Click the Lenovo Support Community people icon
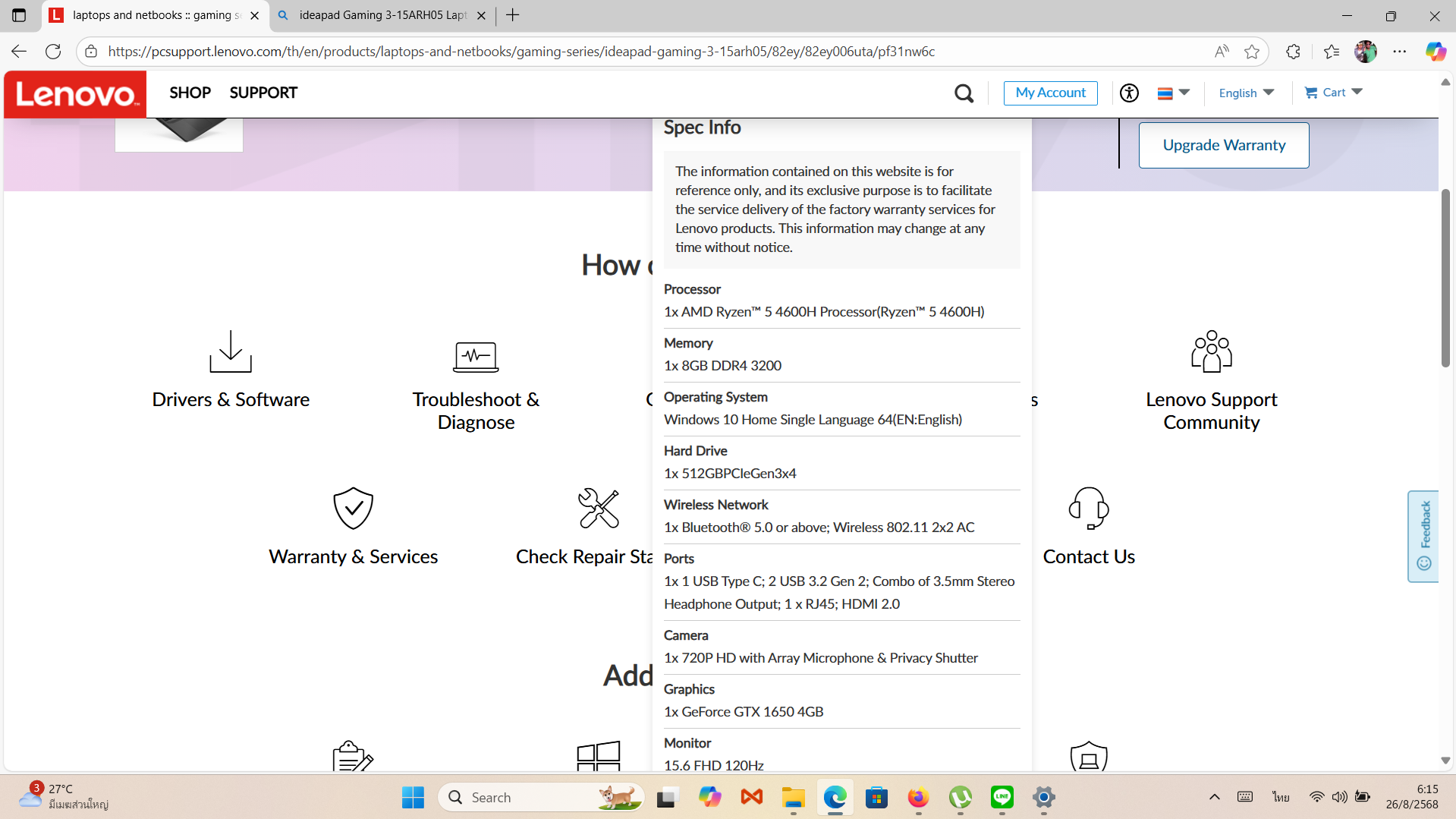Image resolution: width=1456 pixels, height=819 pixels. (1212, 351)
